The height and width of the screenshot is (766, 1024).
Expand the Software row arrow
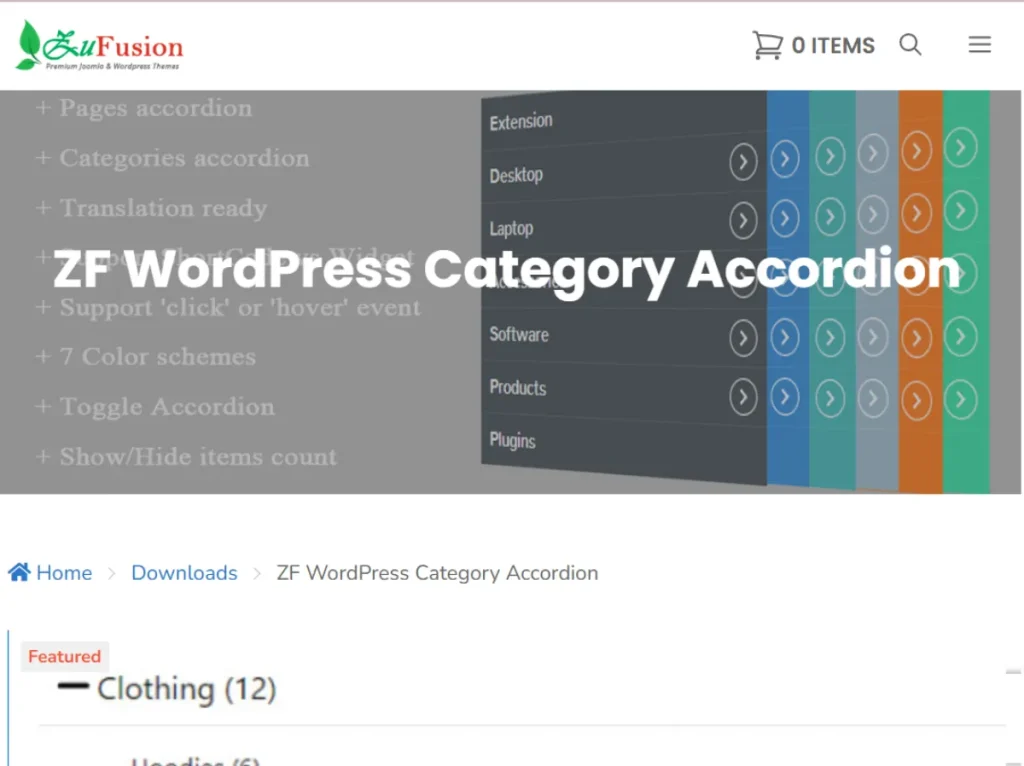click(743, 339)
